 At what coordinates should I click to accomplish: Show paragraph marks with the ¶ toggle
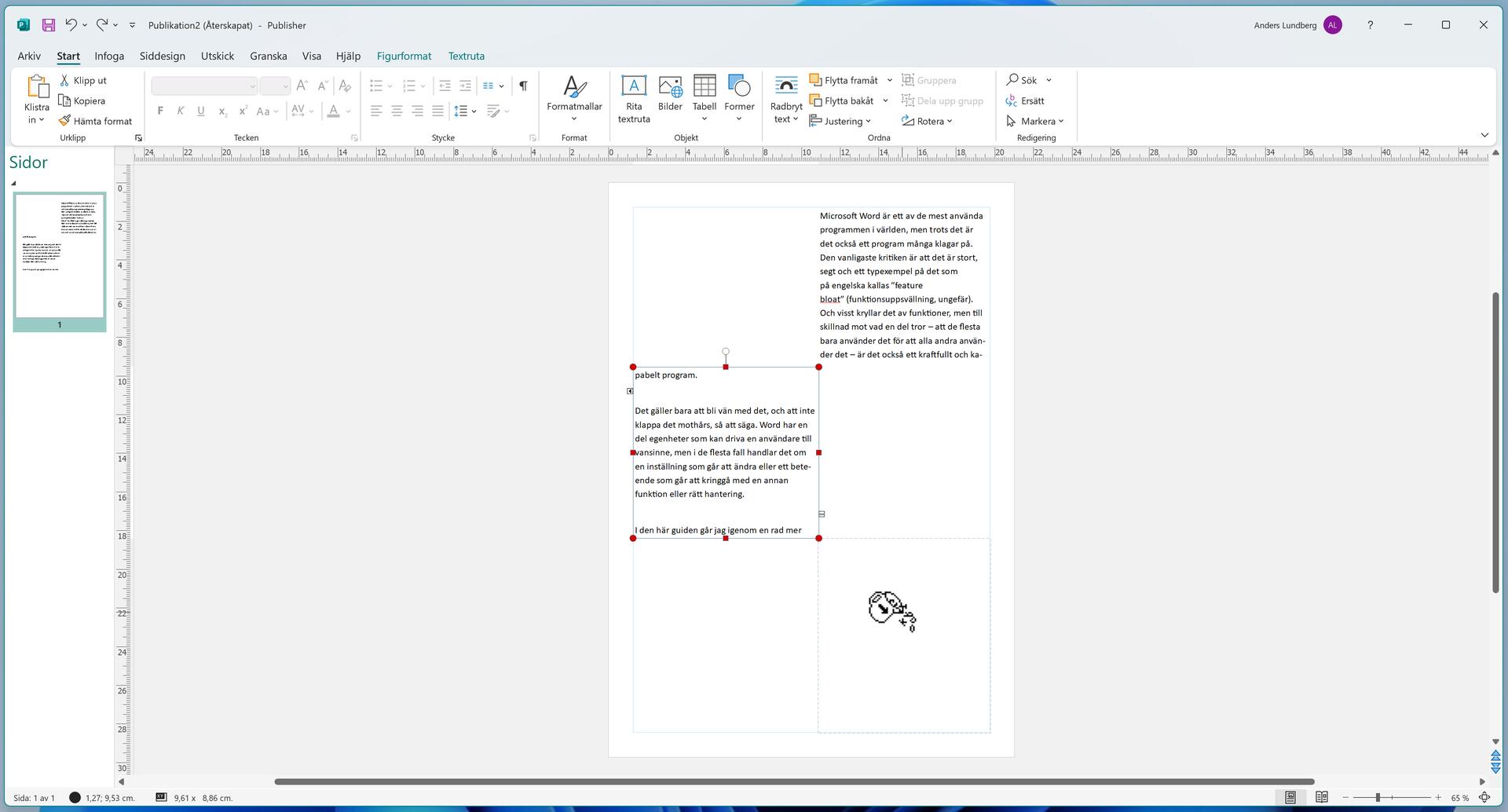[523, 85]
